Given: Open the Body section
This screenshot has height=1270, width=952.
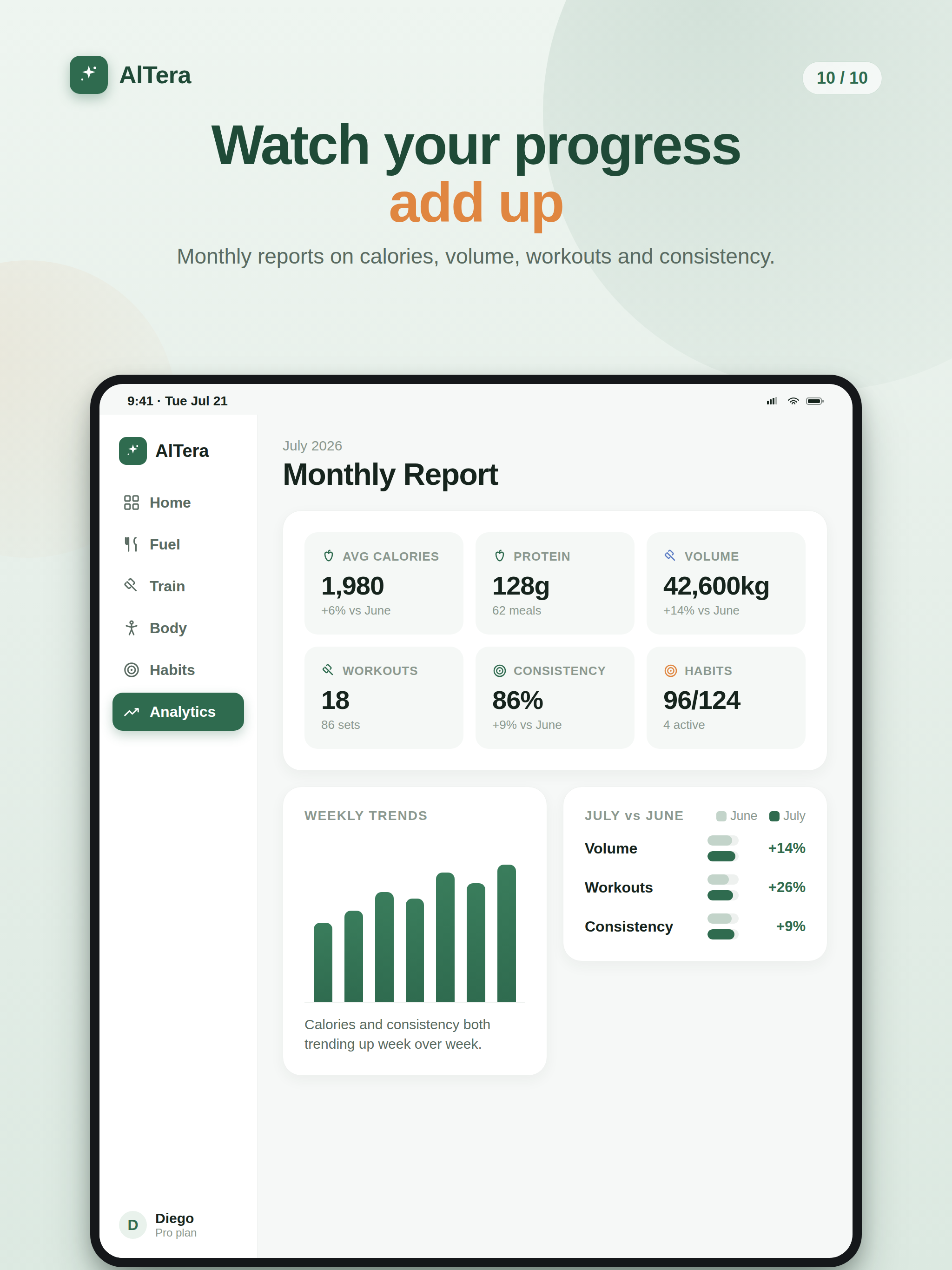Looking at the screenshot, I should (x=178, y=628).
